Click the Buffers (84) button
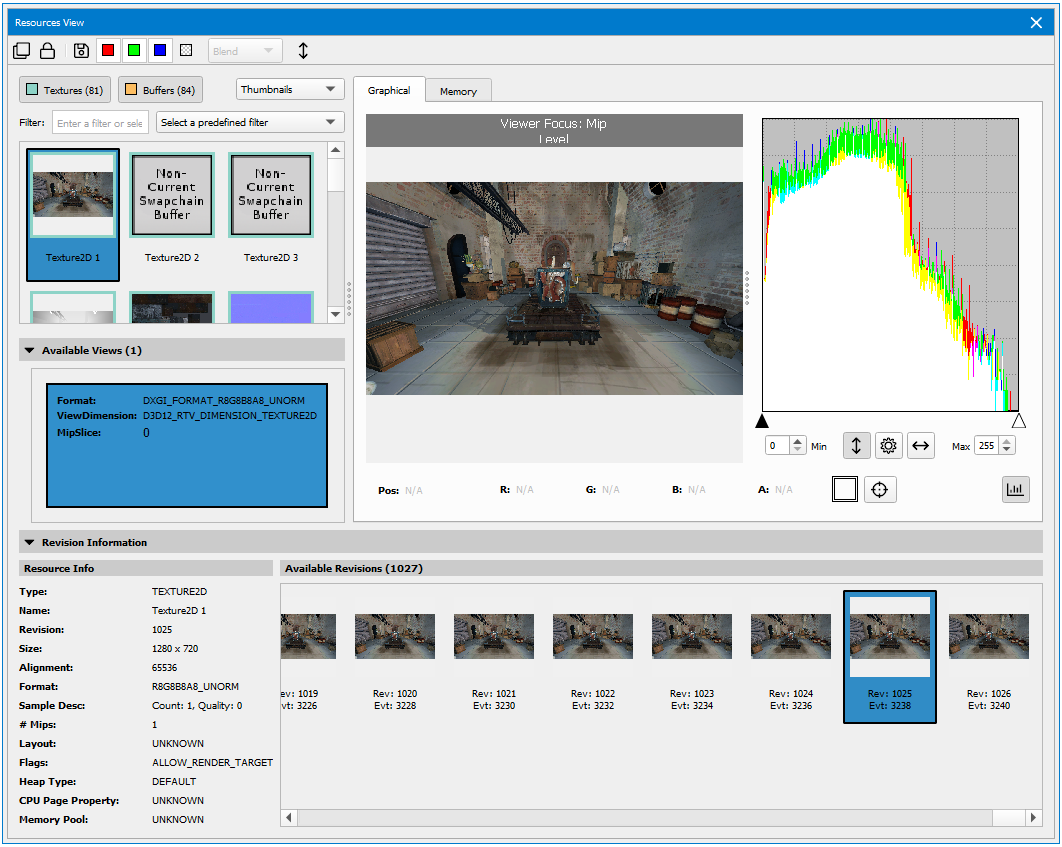1062x847 pixels. click(160, 91)
